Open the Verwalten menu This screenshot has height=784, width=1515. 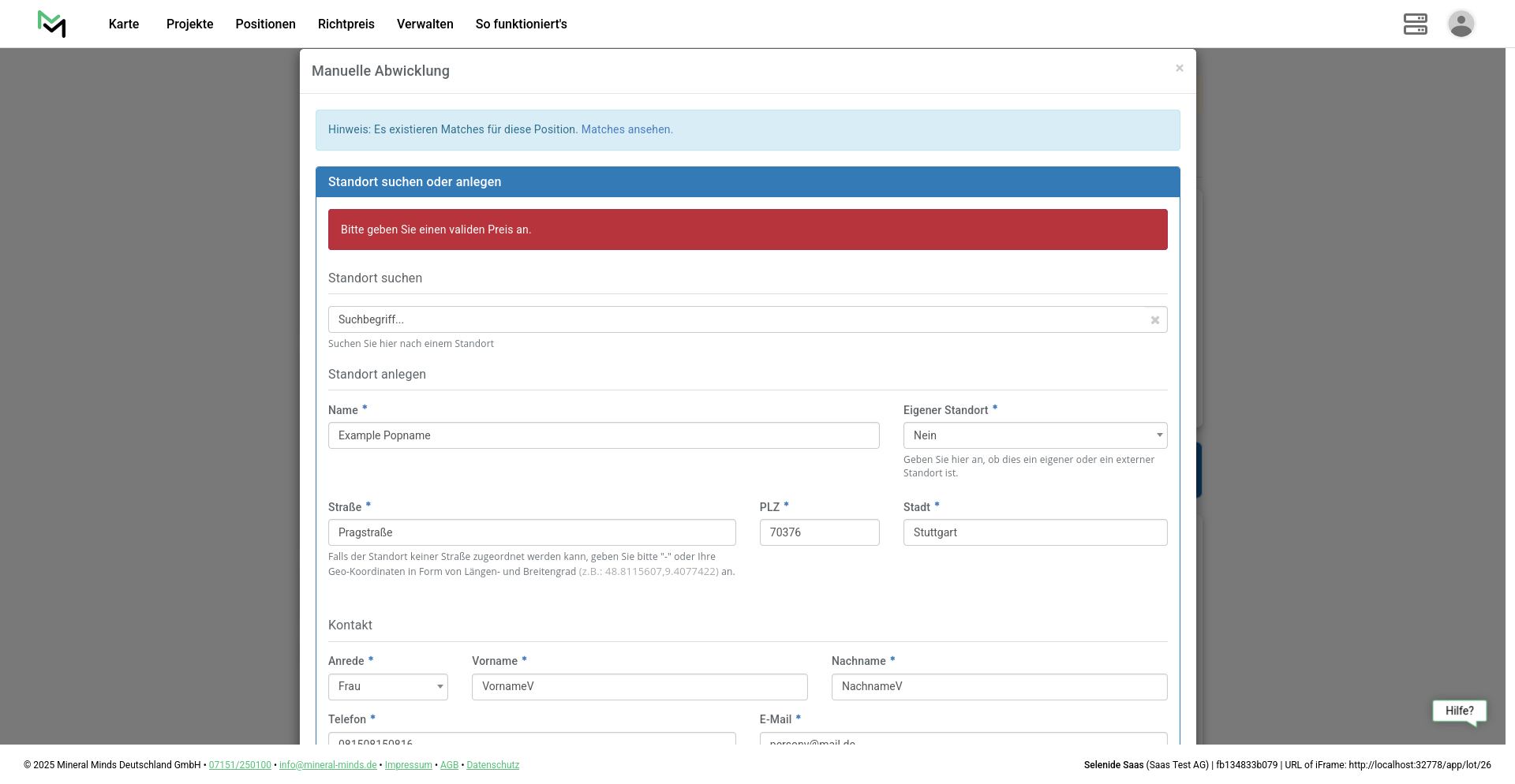pos(425,24)
